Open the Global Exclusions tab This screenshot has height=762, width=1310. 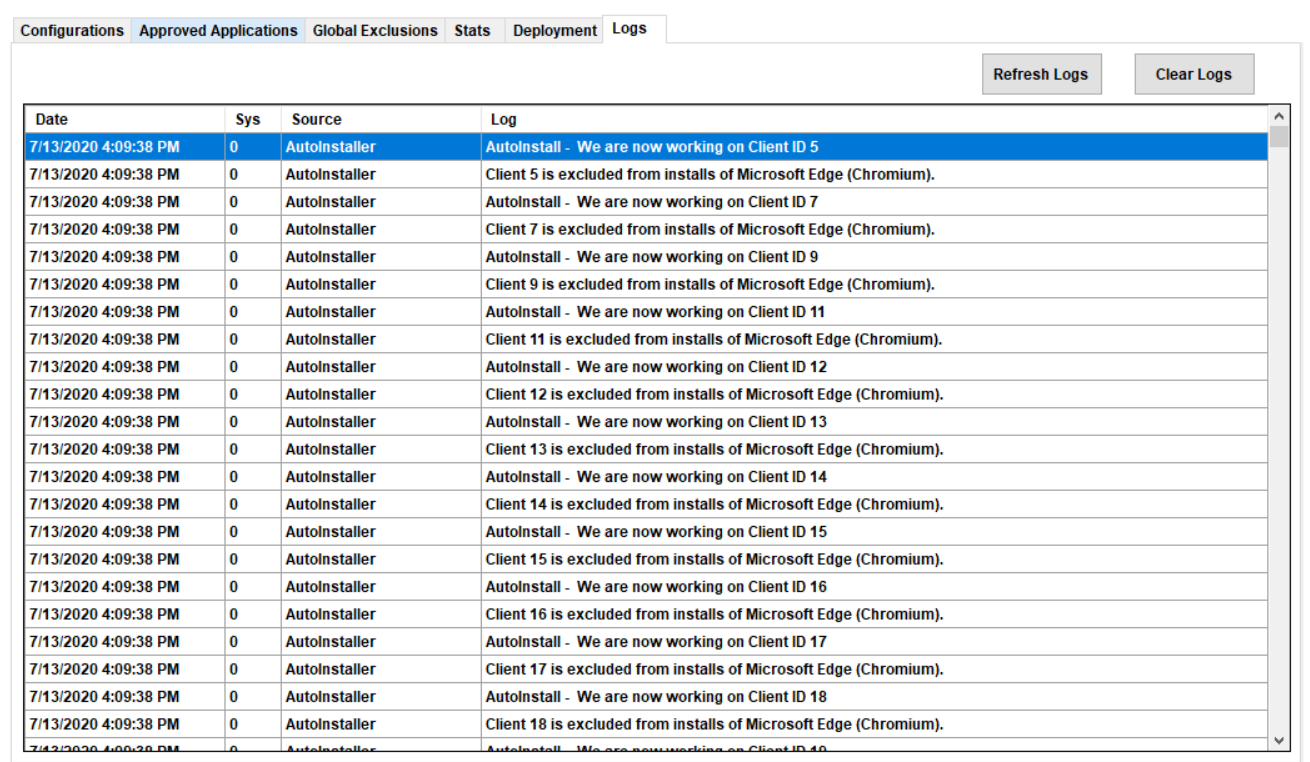[x=375, y=31]
